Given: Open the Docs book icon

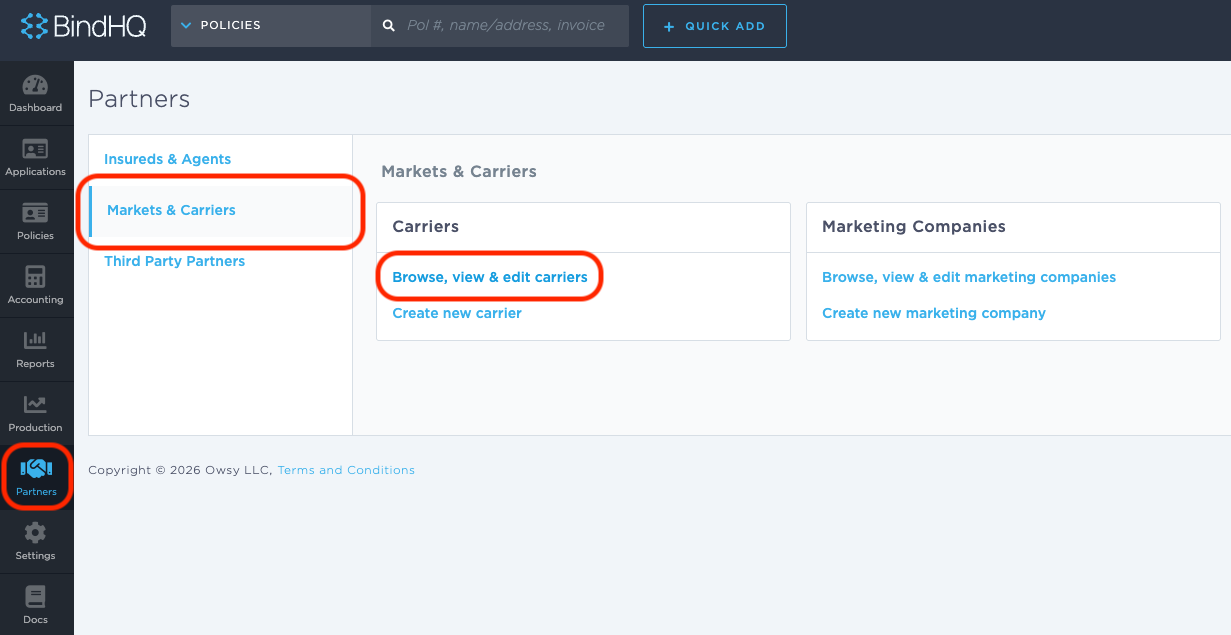Looking at the screenshot, I should point(35,597).
